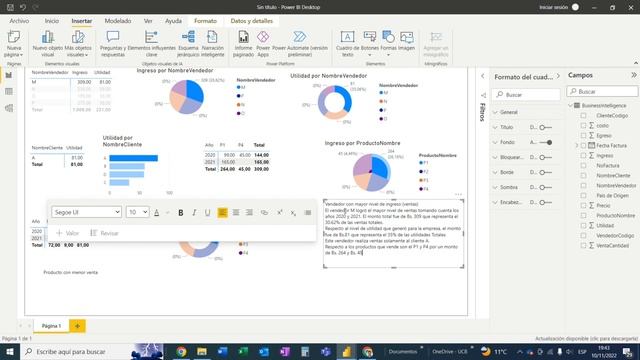Insert bulleted list in text toolbar

coord(308,212)
